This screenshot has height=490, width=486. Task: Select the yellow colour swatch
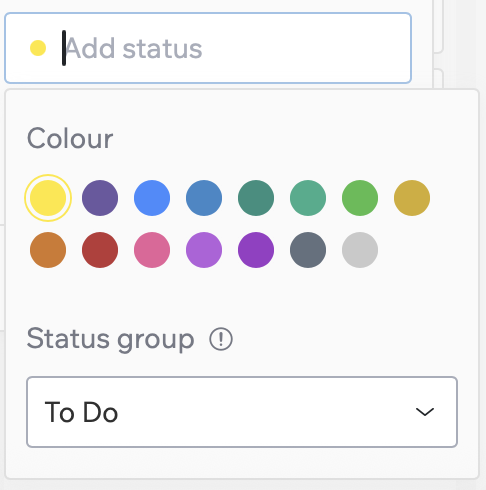coord(48,198)
